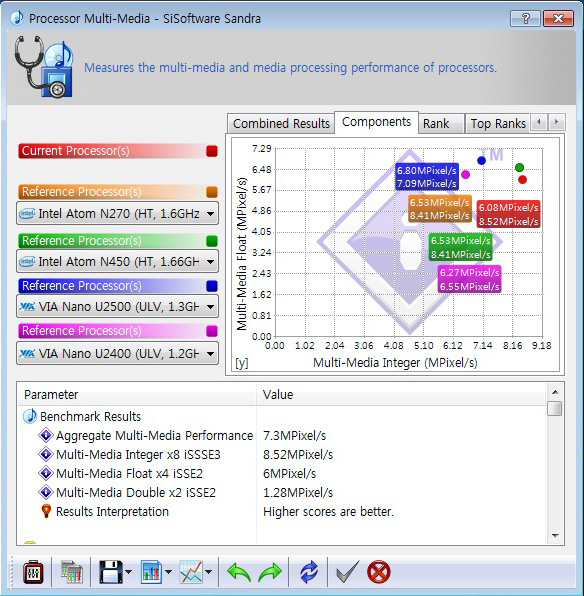This screenshot has width=584, height=596.
Task: Click the Parameter column header
Action: tap(137, 395)
